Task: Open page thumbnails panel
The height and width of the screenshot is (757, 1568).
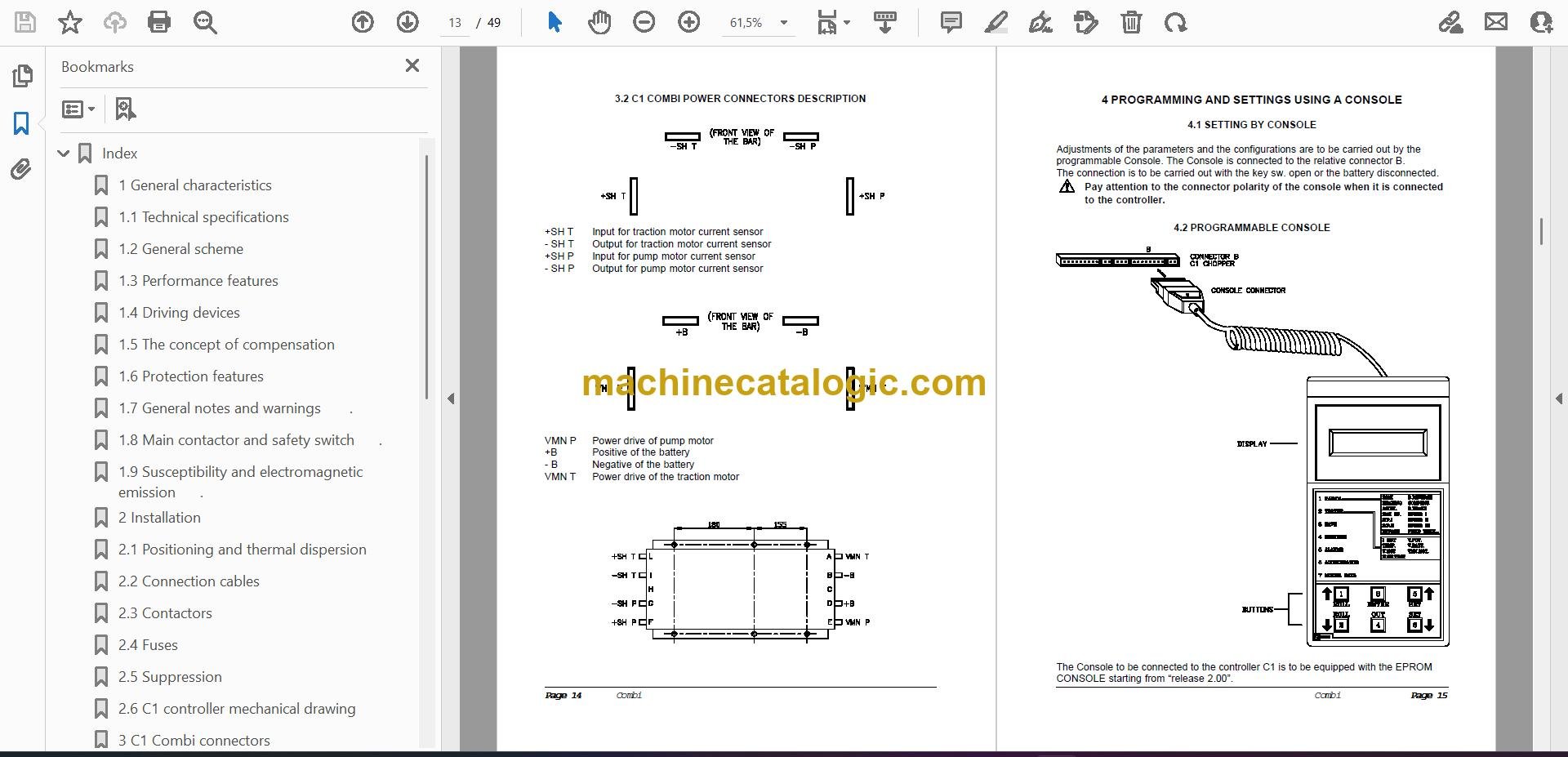Action: pos(22,77)
